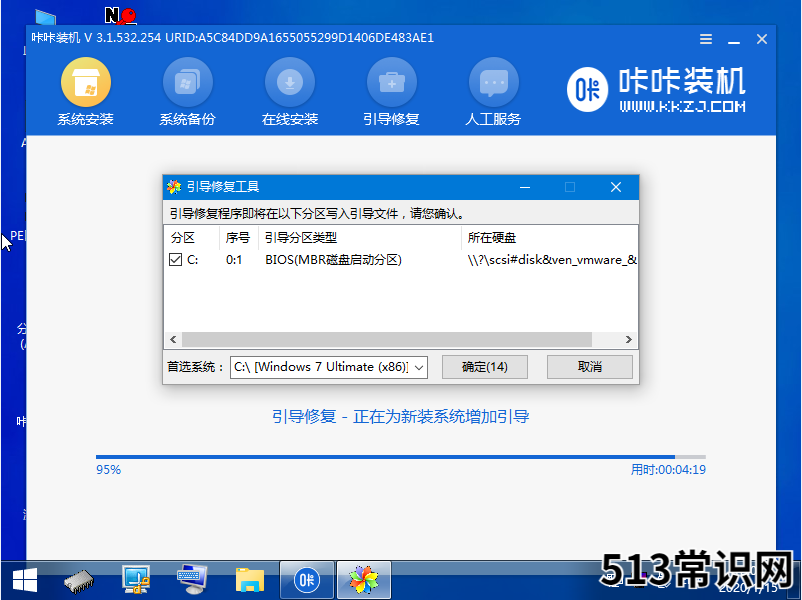This screenshot has height=600, width=802.
Task: Close the 咔咔装机 main window
Action: click(762, 39)
